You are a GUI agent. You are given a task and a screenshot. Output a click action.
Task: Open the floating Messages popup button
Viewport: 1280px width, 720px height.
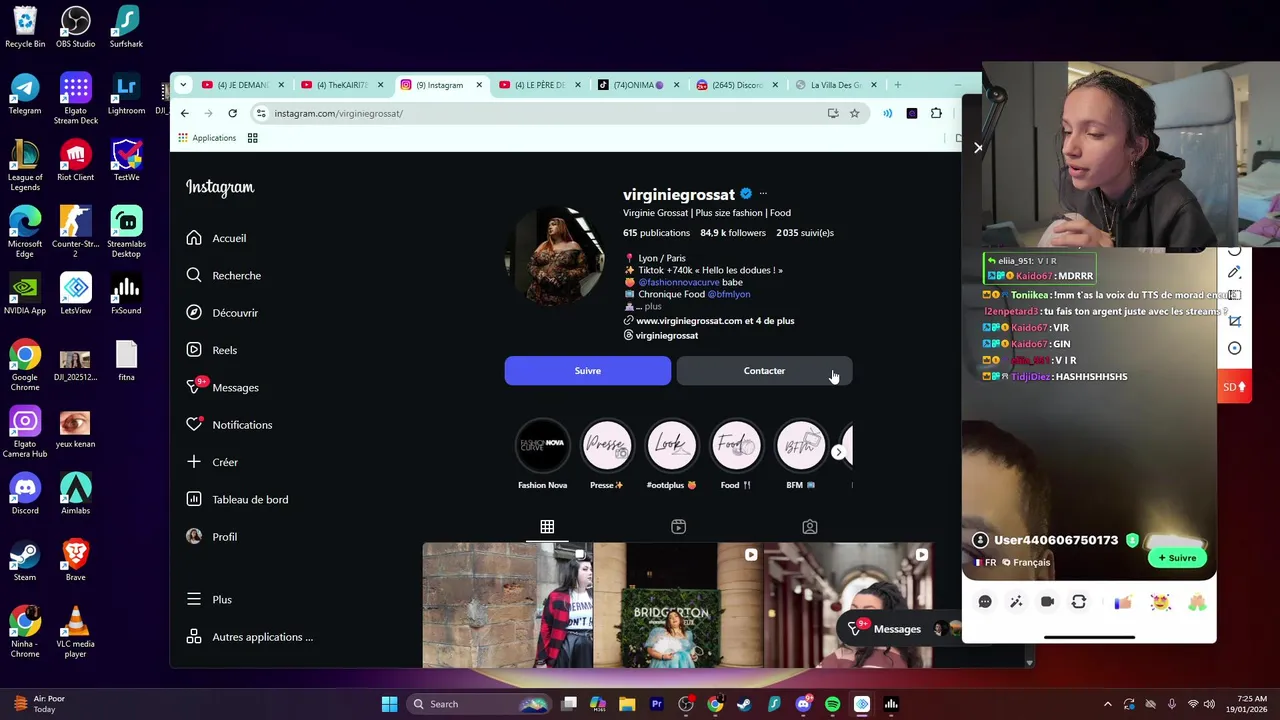point(897,629)
